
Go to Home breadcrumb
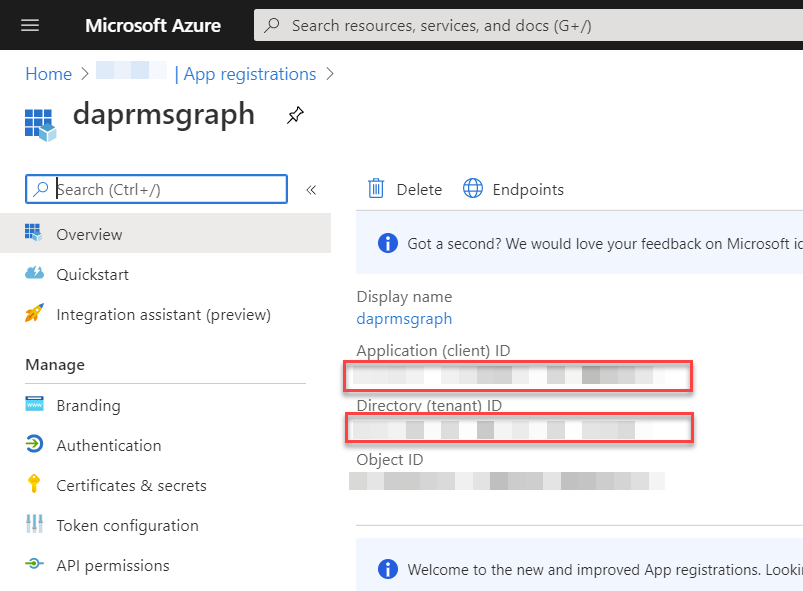click(x=49, y=74)
